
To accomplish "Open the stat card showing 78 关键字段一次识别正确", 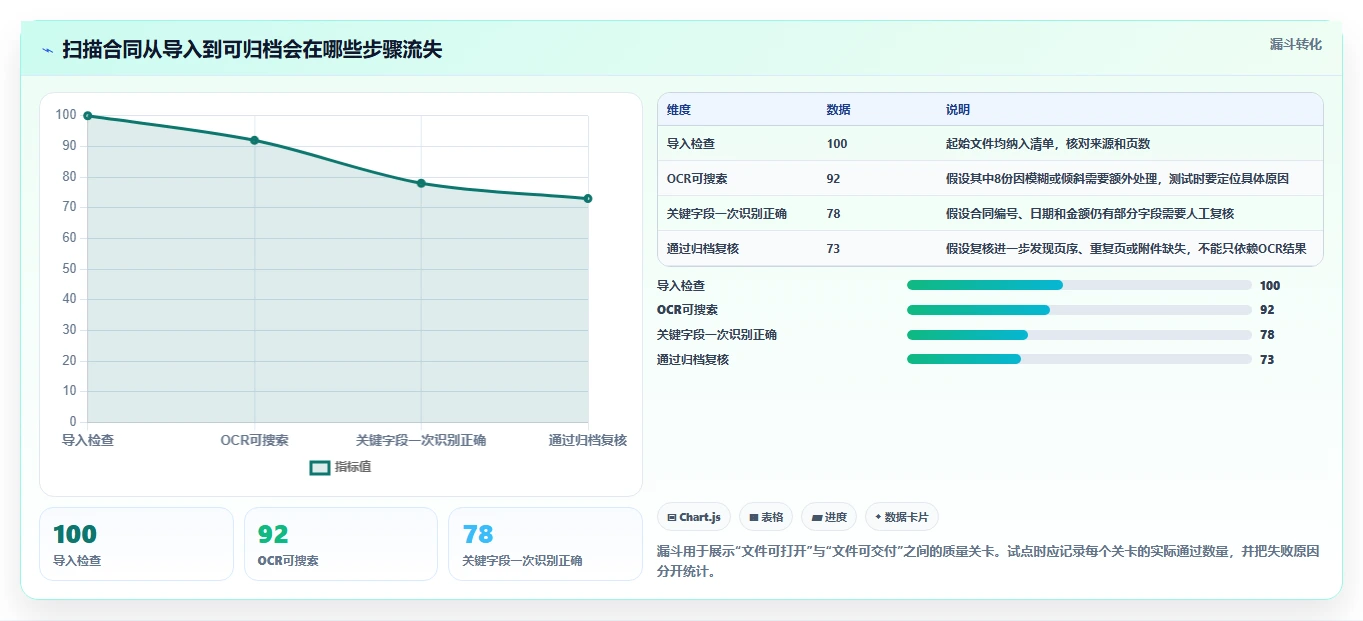I will coord(545,544).
